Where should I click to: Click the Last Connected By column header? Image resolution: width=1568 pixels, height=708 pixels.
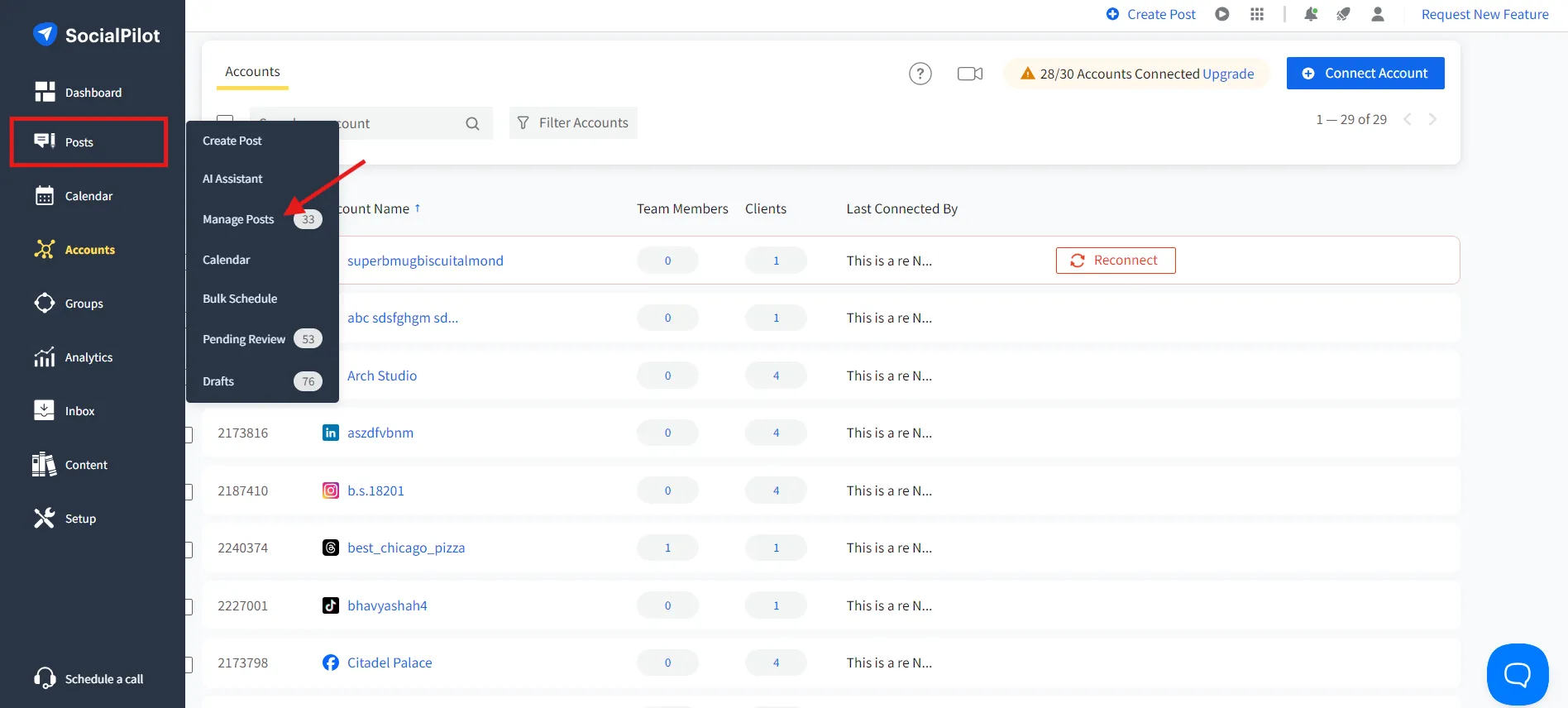[x=901, y=208]
